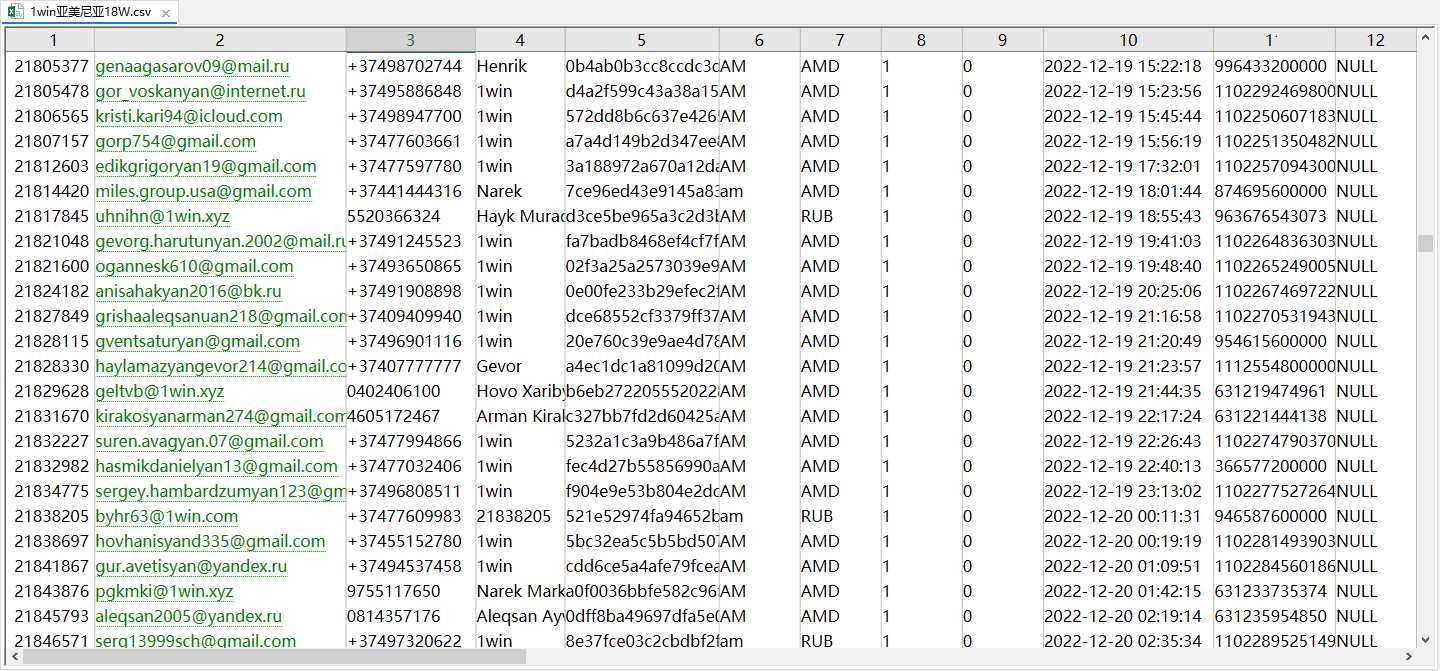Select column header 5

coord(642,40)
